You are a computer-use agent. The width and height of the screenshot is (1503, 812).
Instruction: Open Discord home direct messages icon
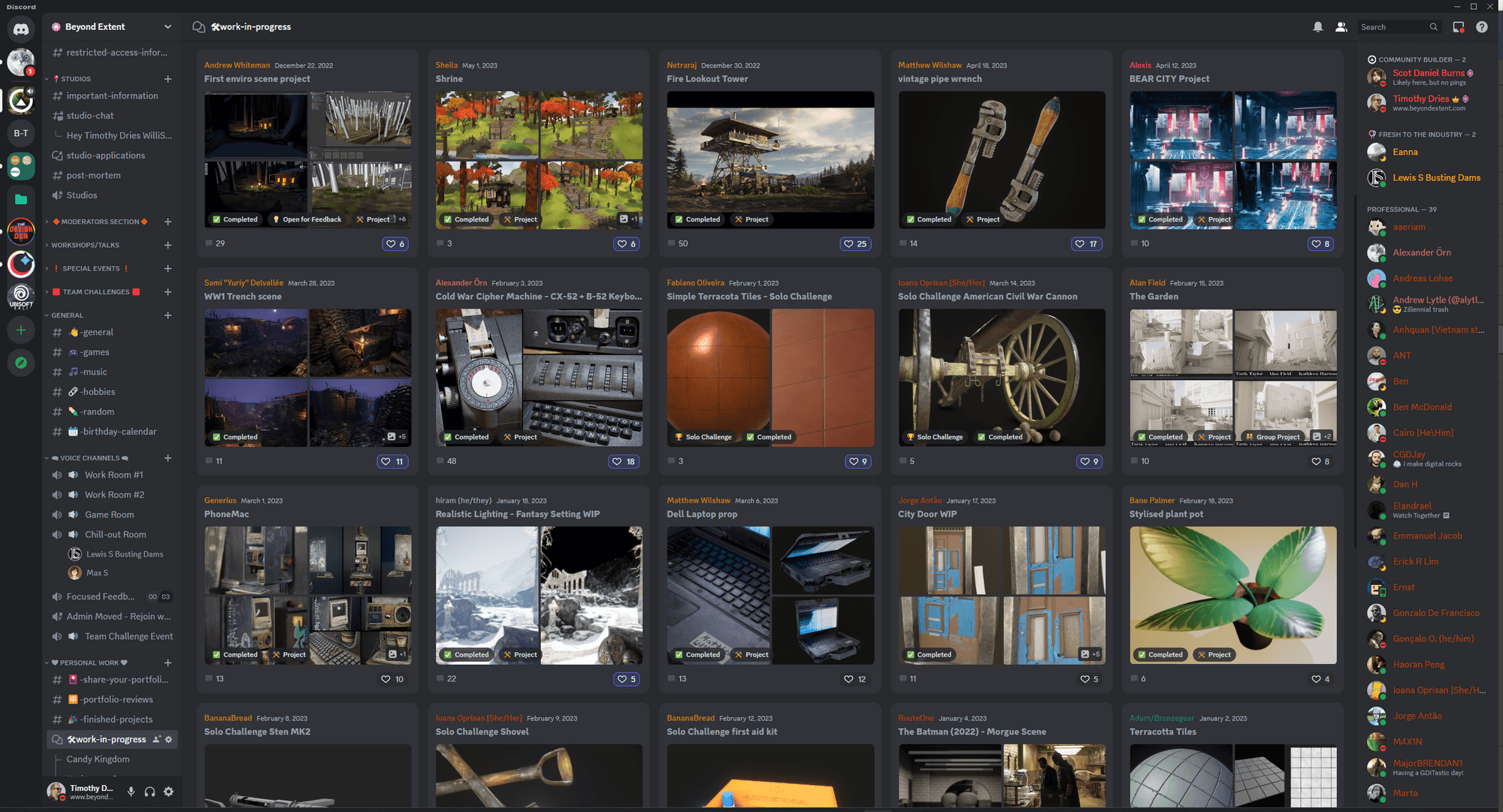21,29
